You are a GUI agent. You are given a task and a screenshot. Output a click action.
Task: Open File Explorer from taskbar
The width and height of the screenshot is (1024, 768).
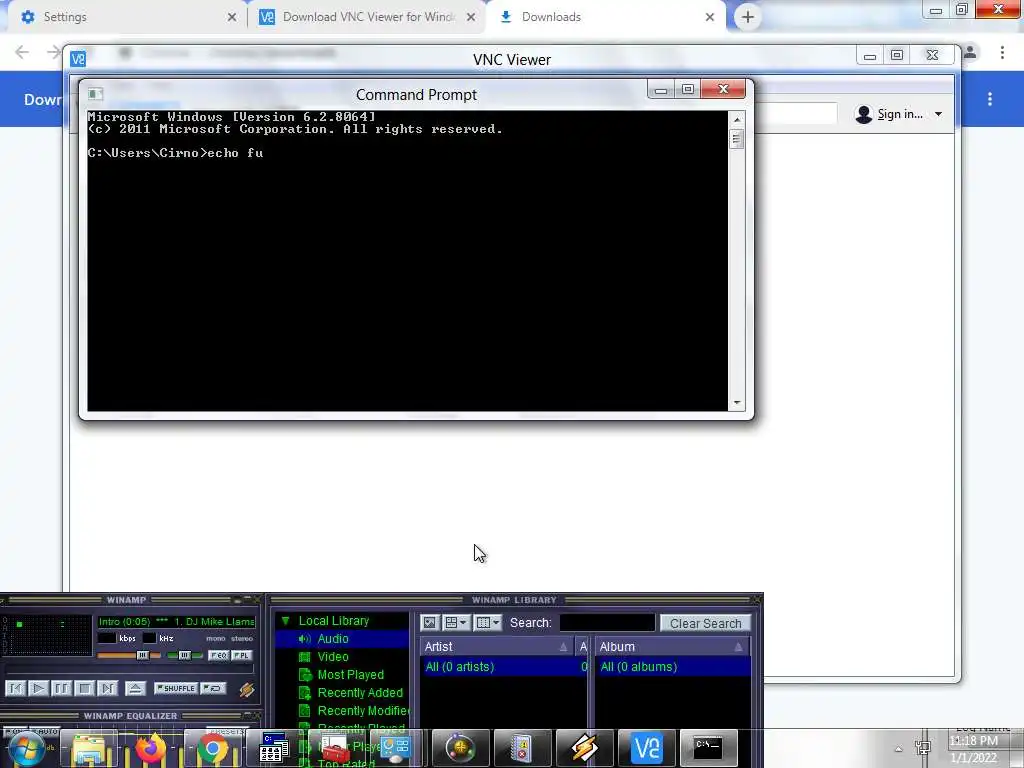click(x=89, y=748)
